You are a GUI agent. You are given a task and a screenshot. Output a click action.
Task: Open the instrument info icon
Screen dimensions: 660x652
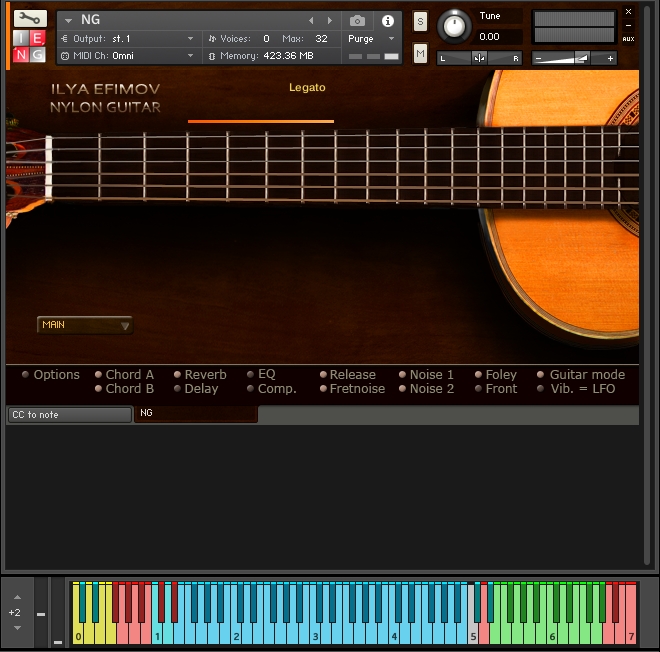coord(388,21)
